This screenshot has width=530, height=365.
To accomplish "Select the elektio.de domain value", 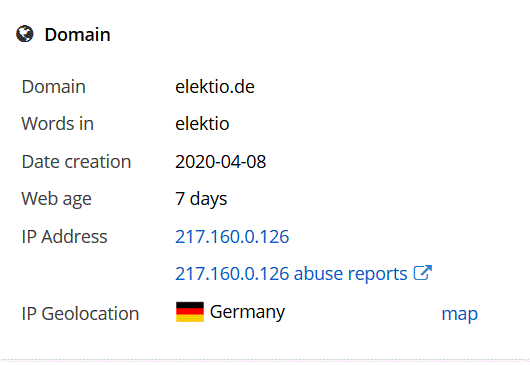I will (x=215, y=87).
